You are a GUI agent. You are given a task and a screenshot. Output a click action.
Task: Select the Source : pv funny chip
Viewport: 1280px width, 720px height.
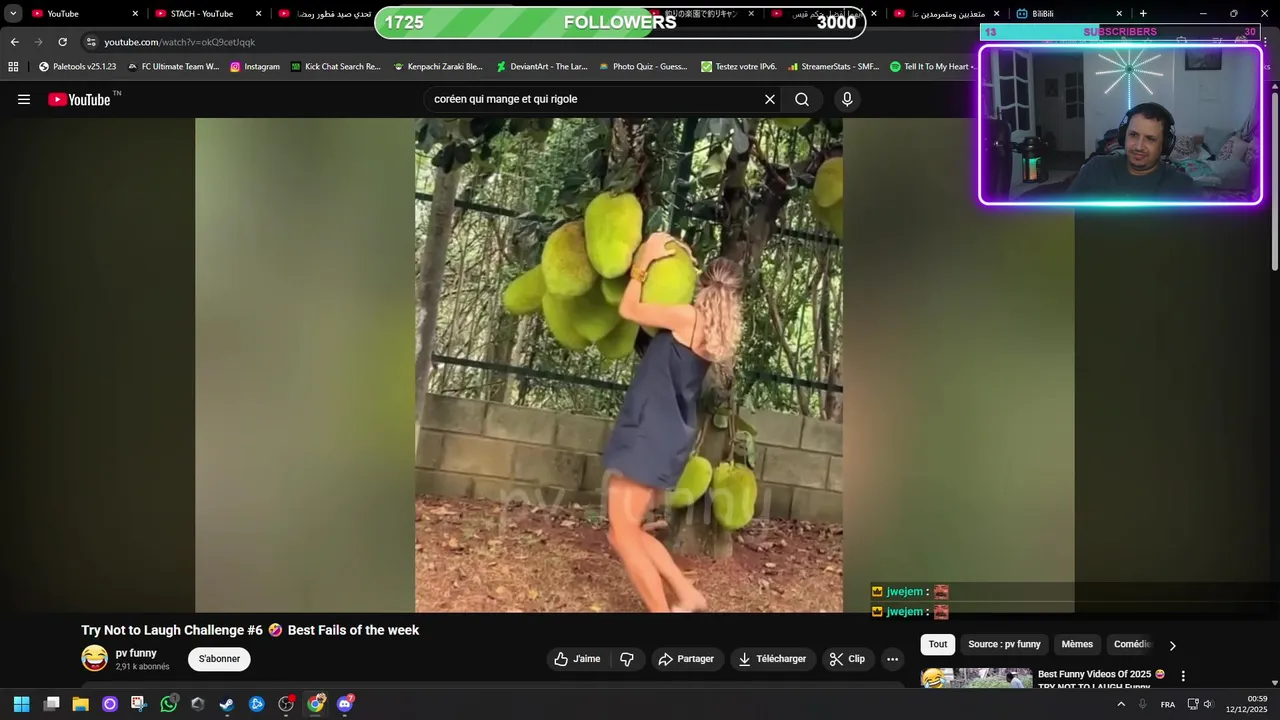[x=1004, y=645]
